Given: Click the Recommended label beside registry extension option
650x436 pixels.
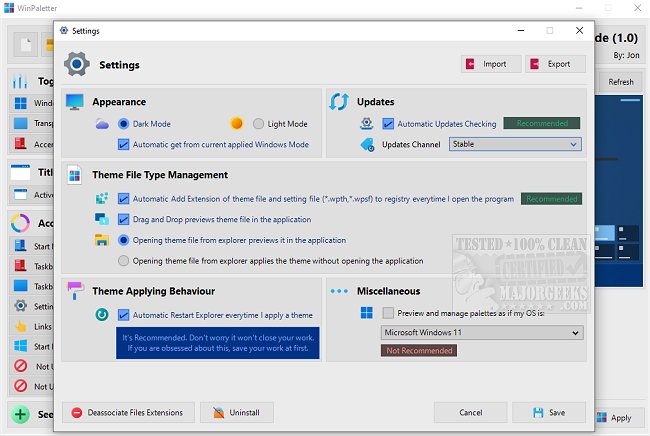Looking at the screenshot, I should tap(551, 199).
